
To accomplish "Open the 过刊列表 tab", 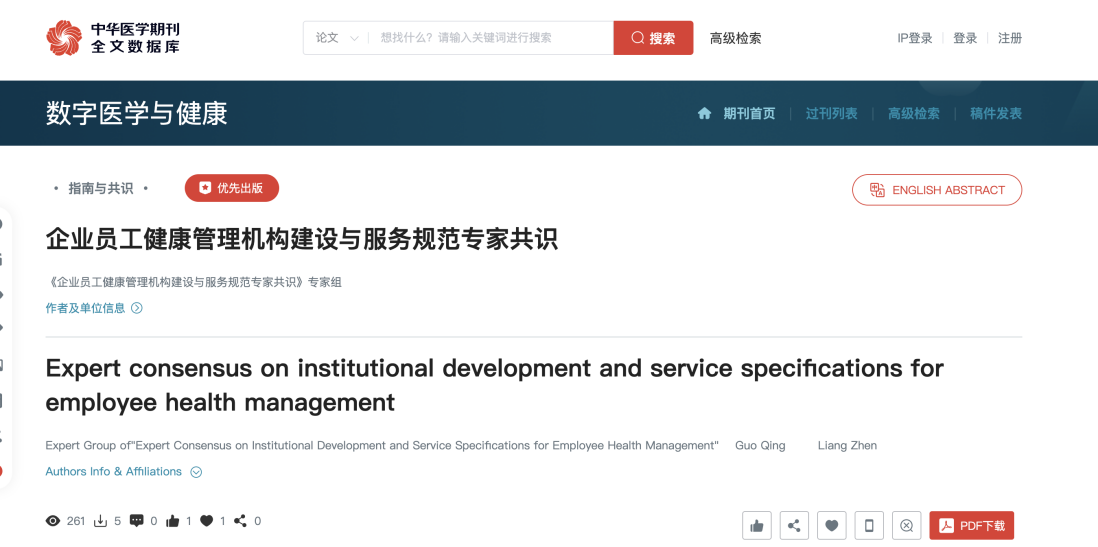I will [x=831, y=114].
